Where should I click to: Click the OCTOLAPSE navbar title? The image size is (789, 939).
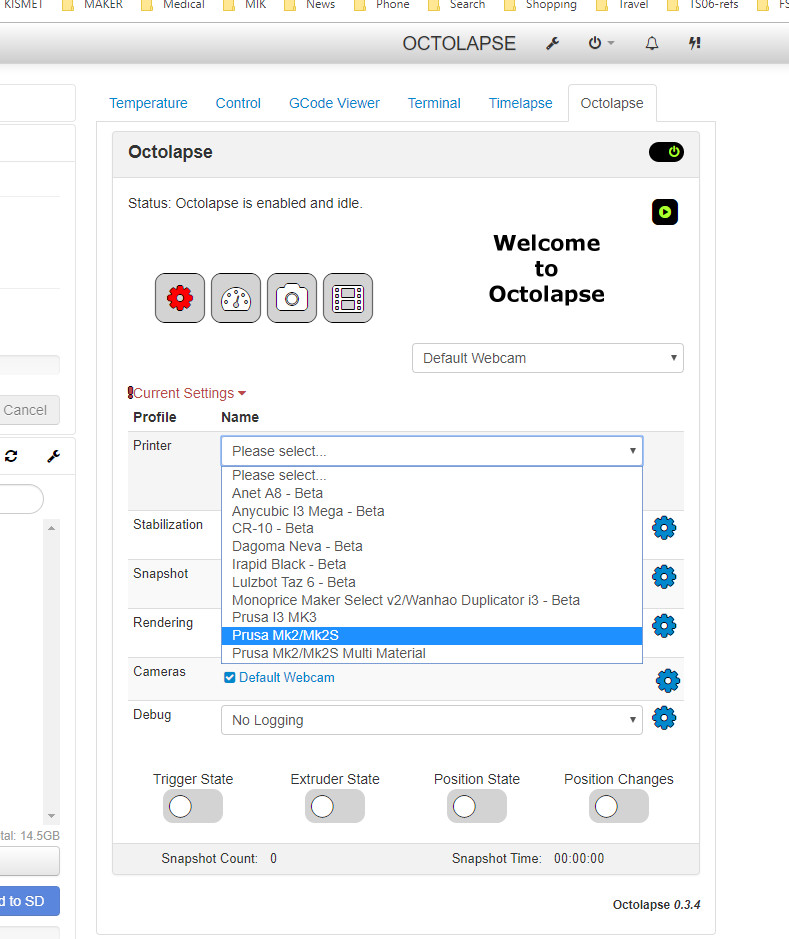click(x=459, y=43)
